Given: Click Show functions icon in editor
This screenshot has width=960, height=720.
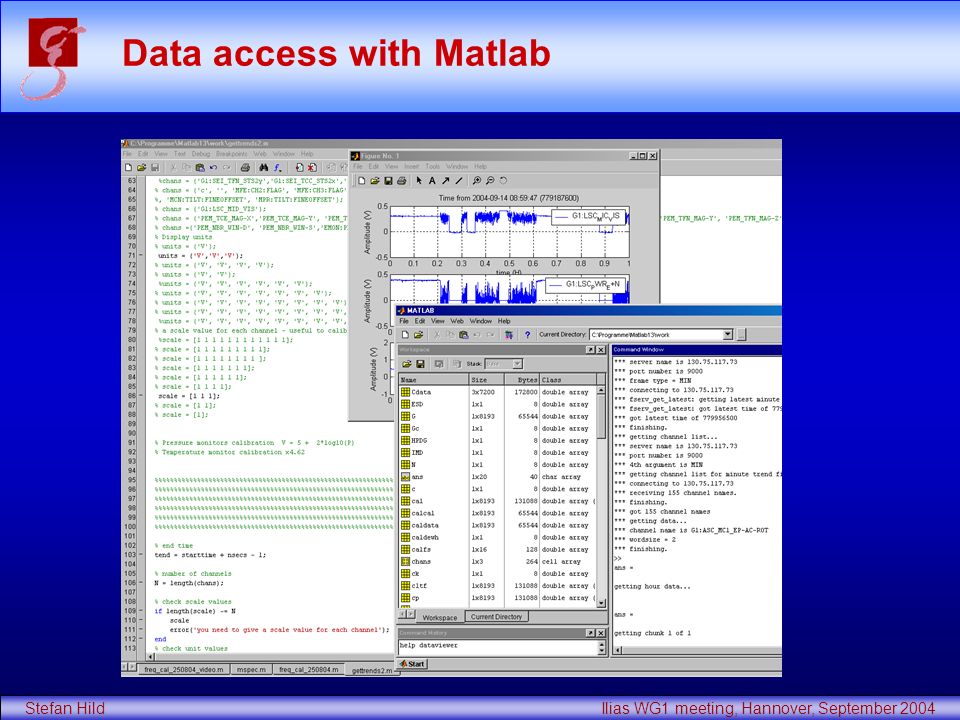Looking at the screenshot, I should [277, 167].
